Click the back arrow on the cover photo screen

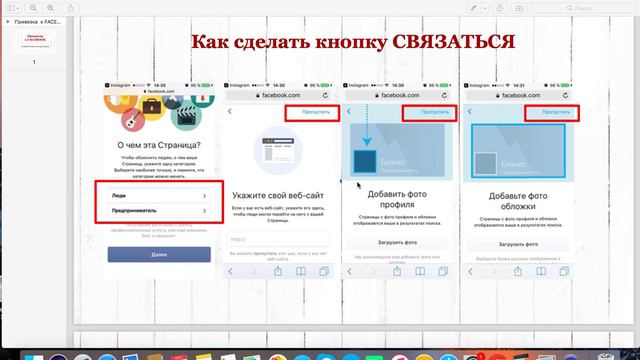470,111
